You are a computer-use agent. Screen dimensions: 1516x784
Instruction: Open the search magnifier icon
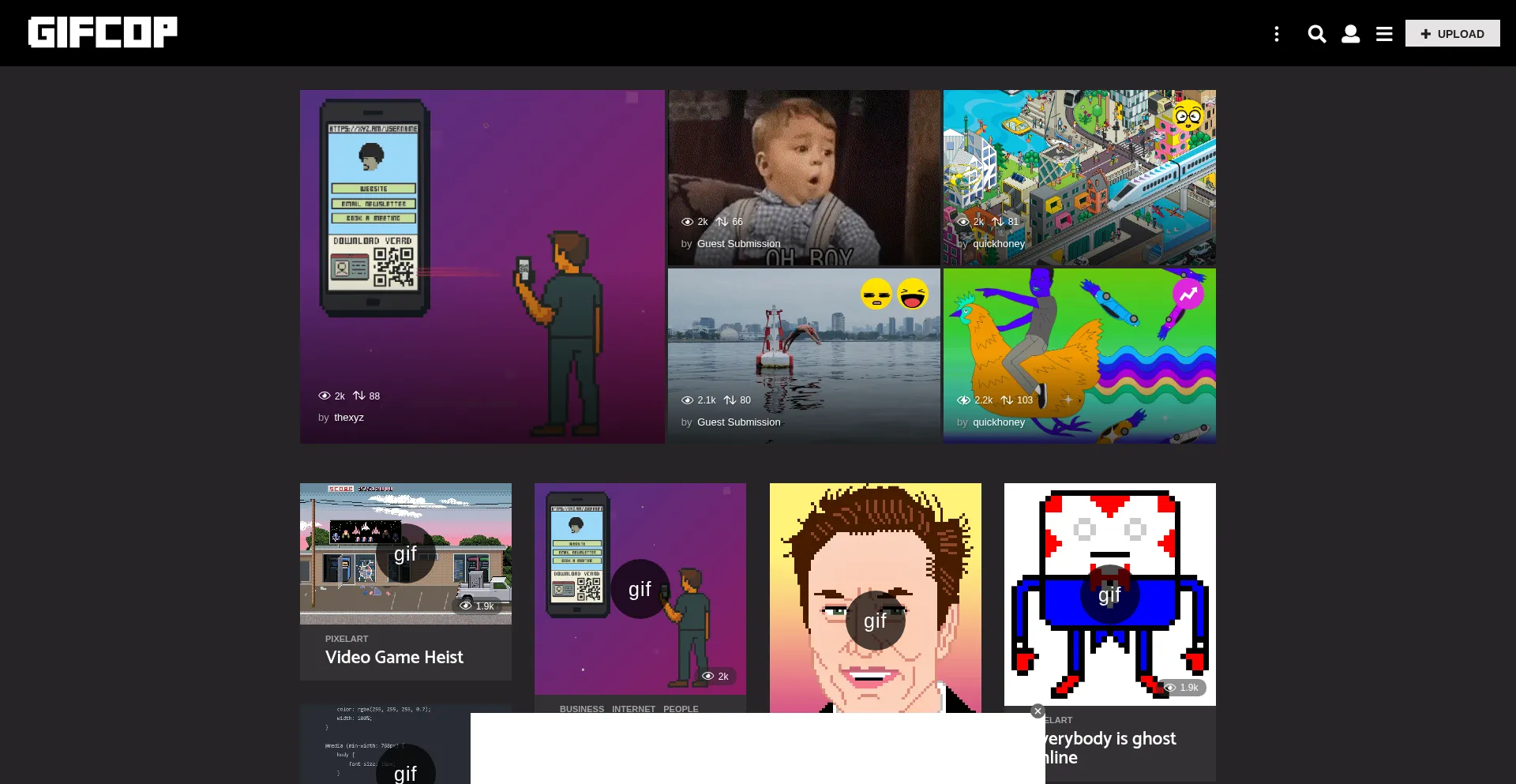coord(1316,34)
